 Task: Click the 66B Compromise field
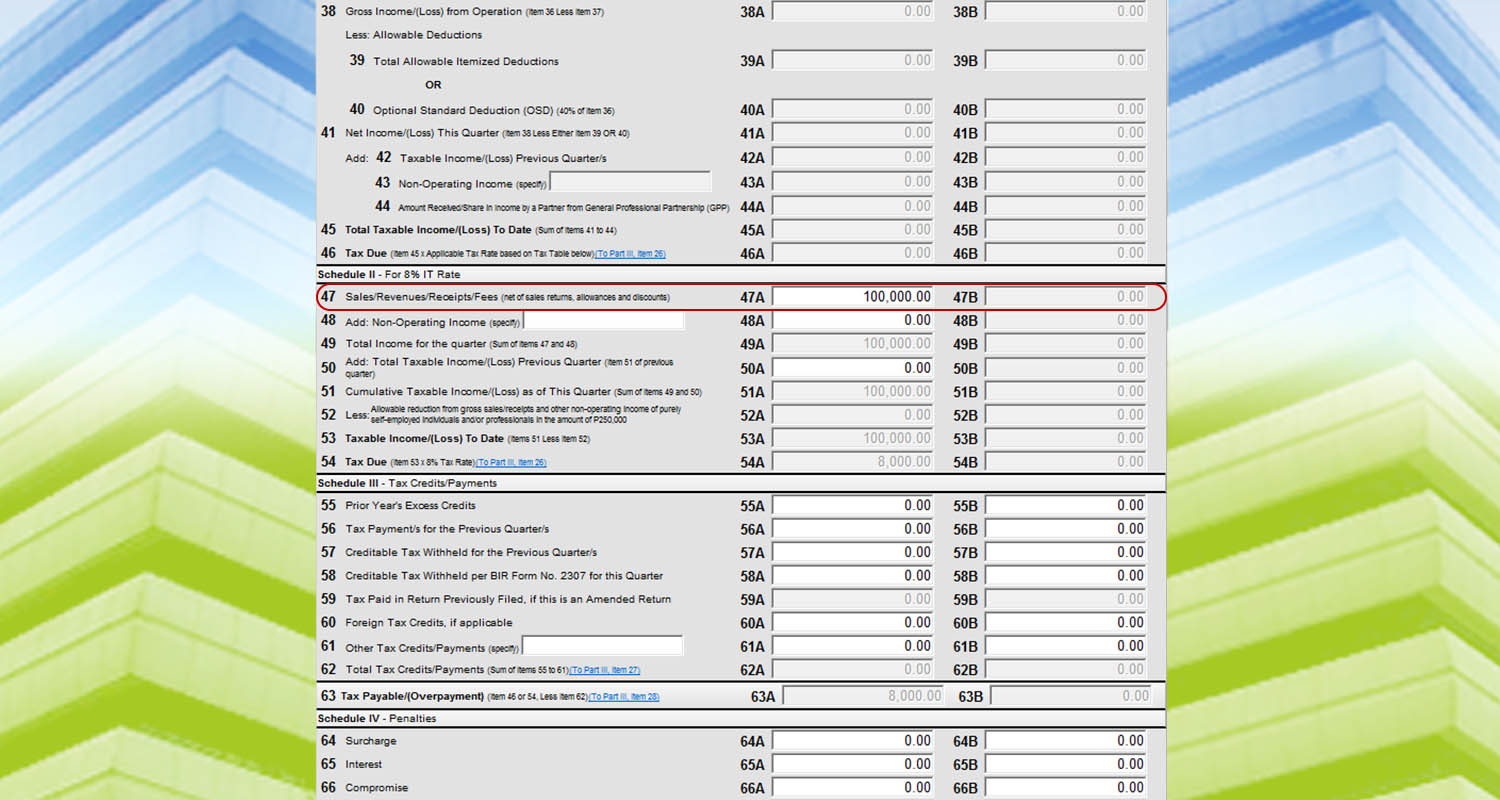click(1066, 788)
